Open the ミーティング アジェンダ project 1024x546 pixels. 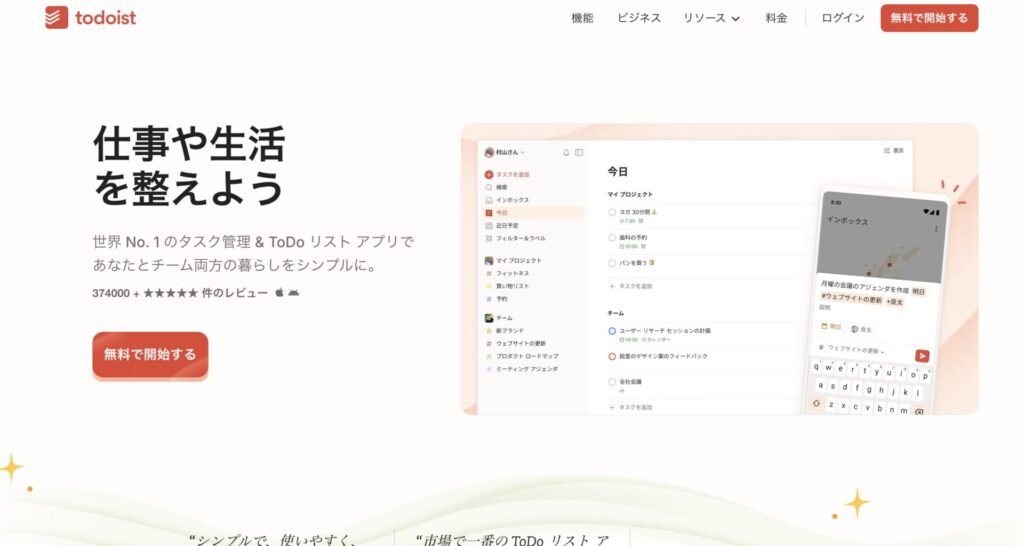click(522, 369)
